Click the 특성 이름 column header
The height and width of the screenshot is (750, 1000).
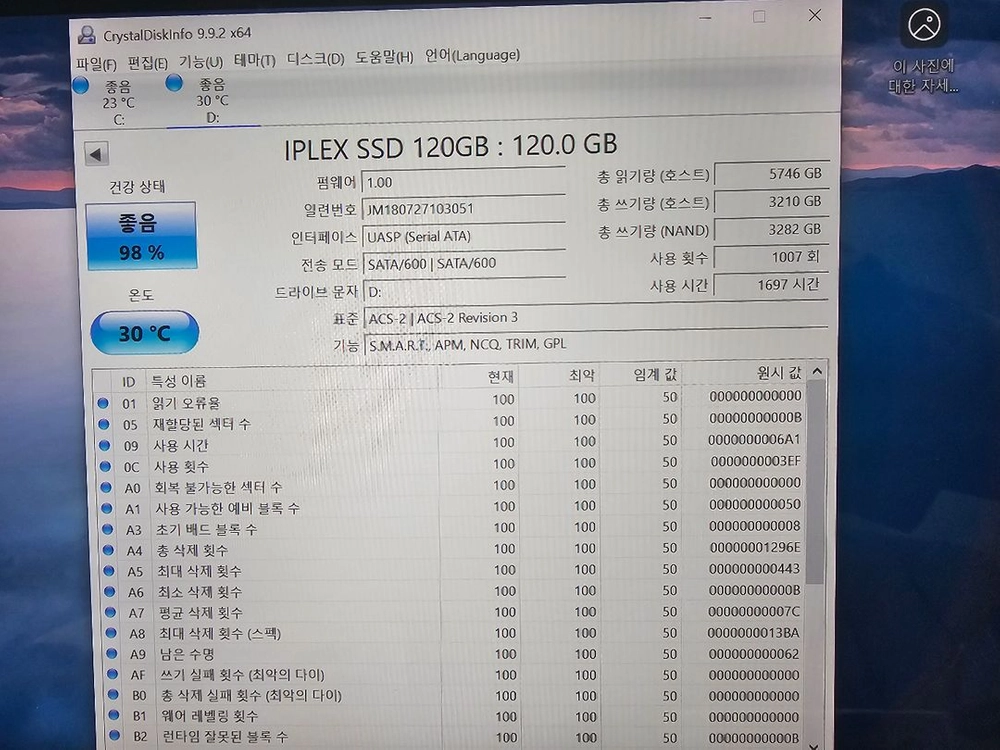coord(291,380)
